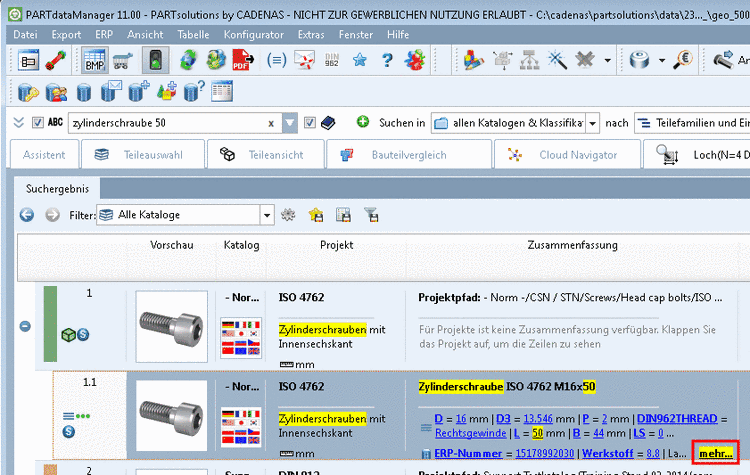Open the Datei menu
The height and width of the screenshot is (475, 750).
point(25,34)
